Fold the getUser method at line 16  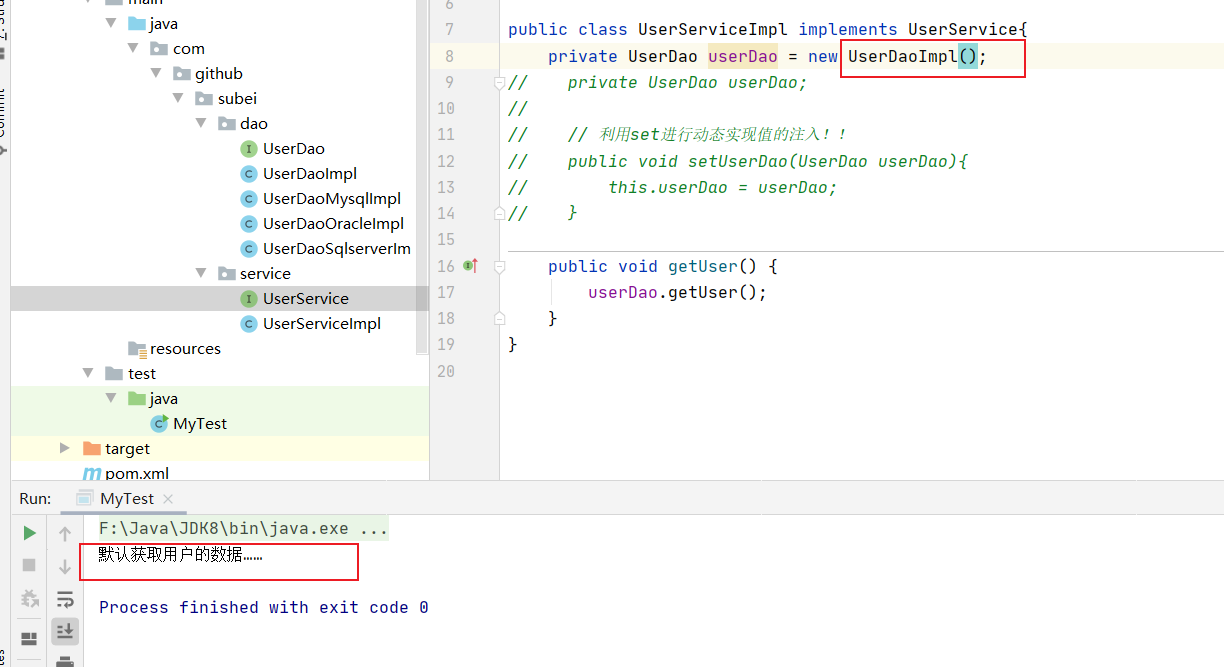coord(499,267)
